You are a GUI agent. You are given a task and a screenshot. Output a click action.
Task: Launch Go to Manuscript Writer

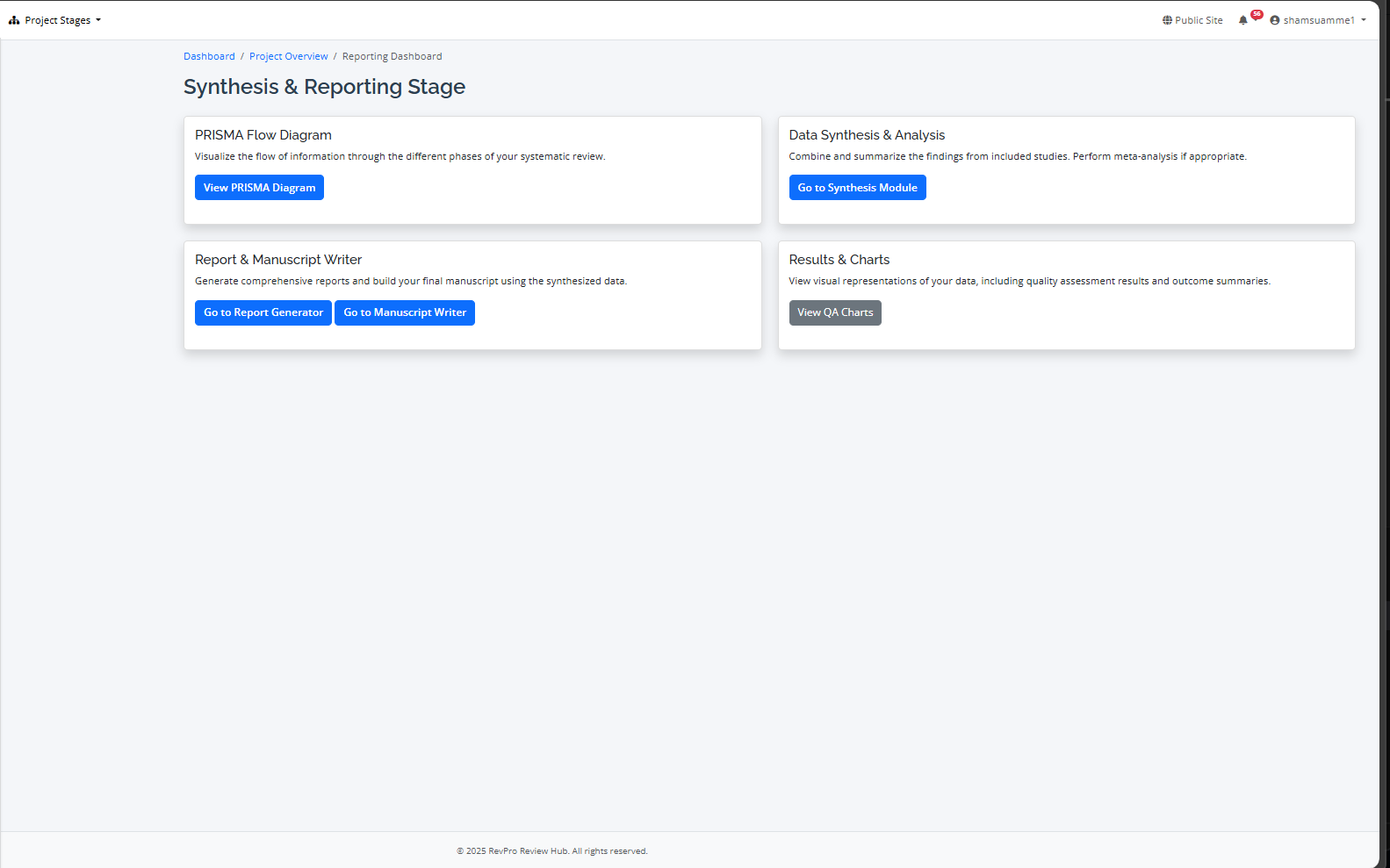click(x=405, y=312)
